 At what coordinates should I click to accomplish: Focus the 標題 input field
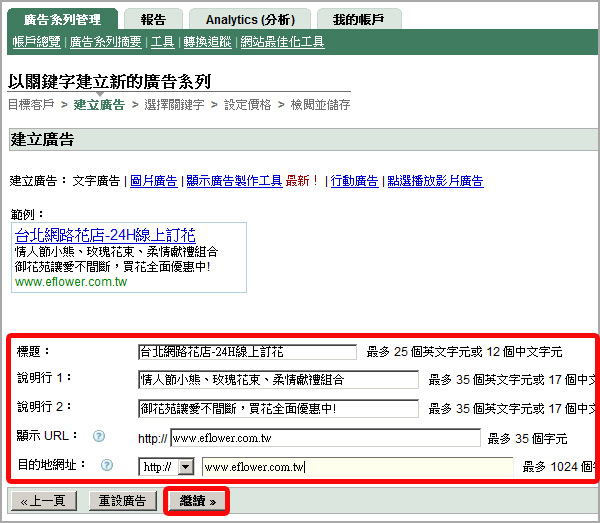point(247,352)
